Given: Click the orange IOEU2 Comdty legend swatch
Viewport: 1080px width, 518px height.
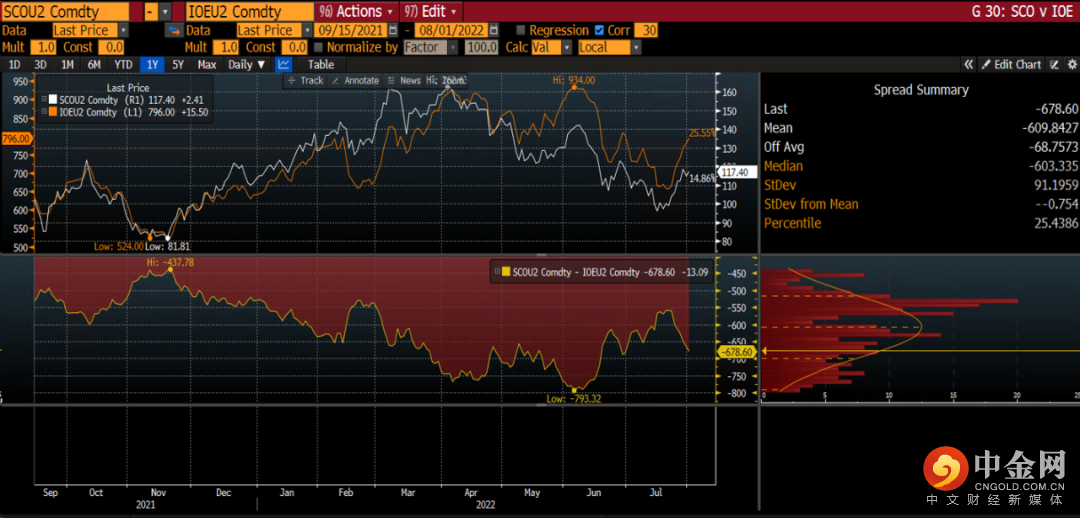Looking at the screenshot, I should (x=52, y=112).
